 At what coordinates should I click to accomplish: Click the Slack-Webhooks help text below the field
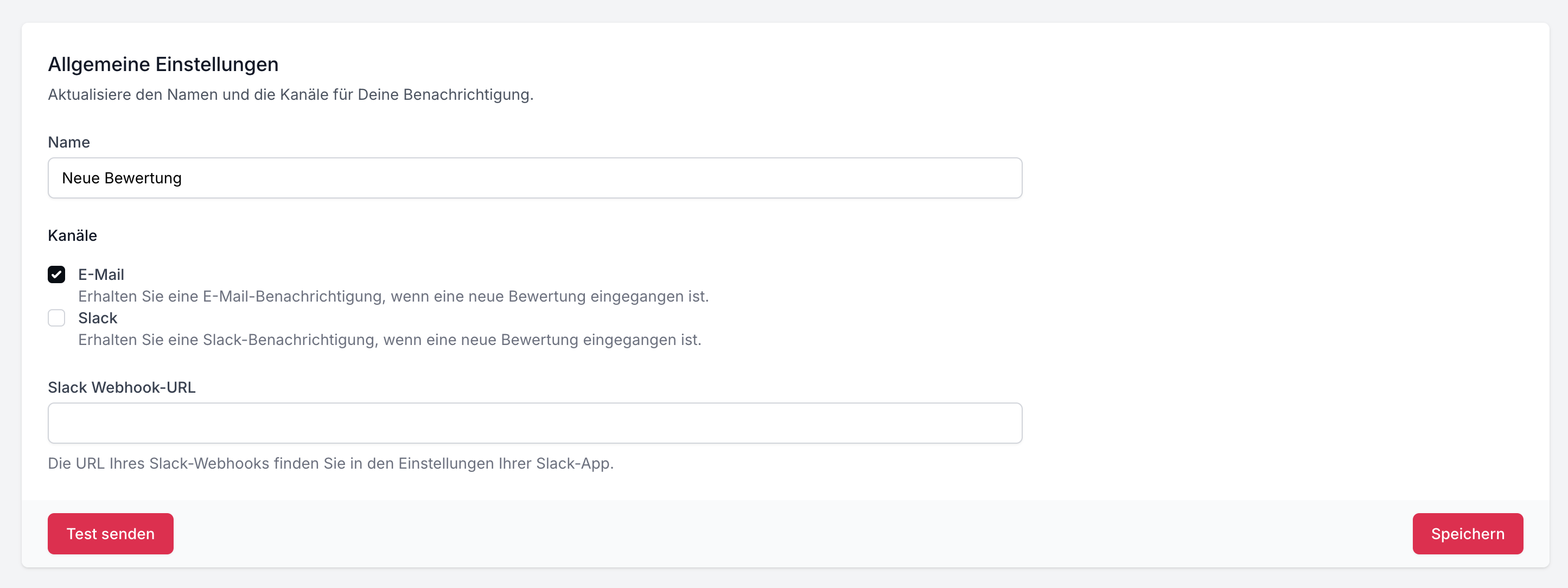(x=330, y=464)
